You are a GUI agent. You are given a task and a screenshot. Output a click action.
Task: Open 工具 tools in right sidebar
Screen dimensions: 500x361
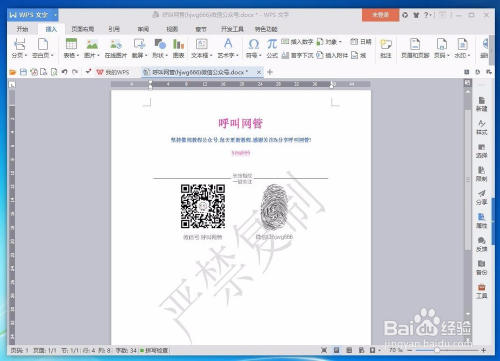[x=481, y=291]
